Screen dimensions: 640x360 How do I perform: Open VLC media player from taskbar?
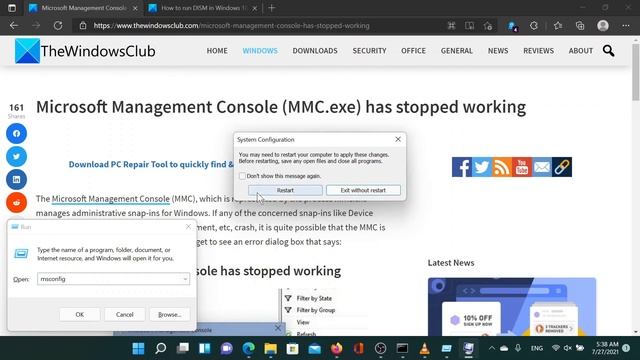point(424,348)
